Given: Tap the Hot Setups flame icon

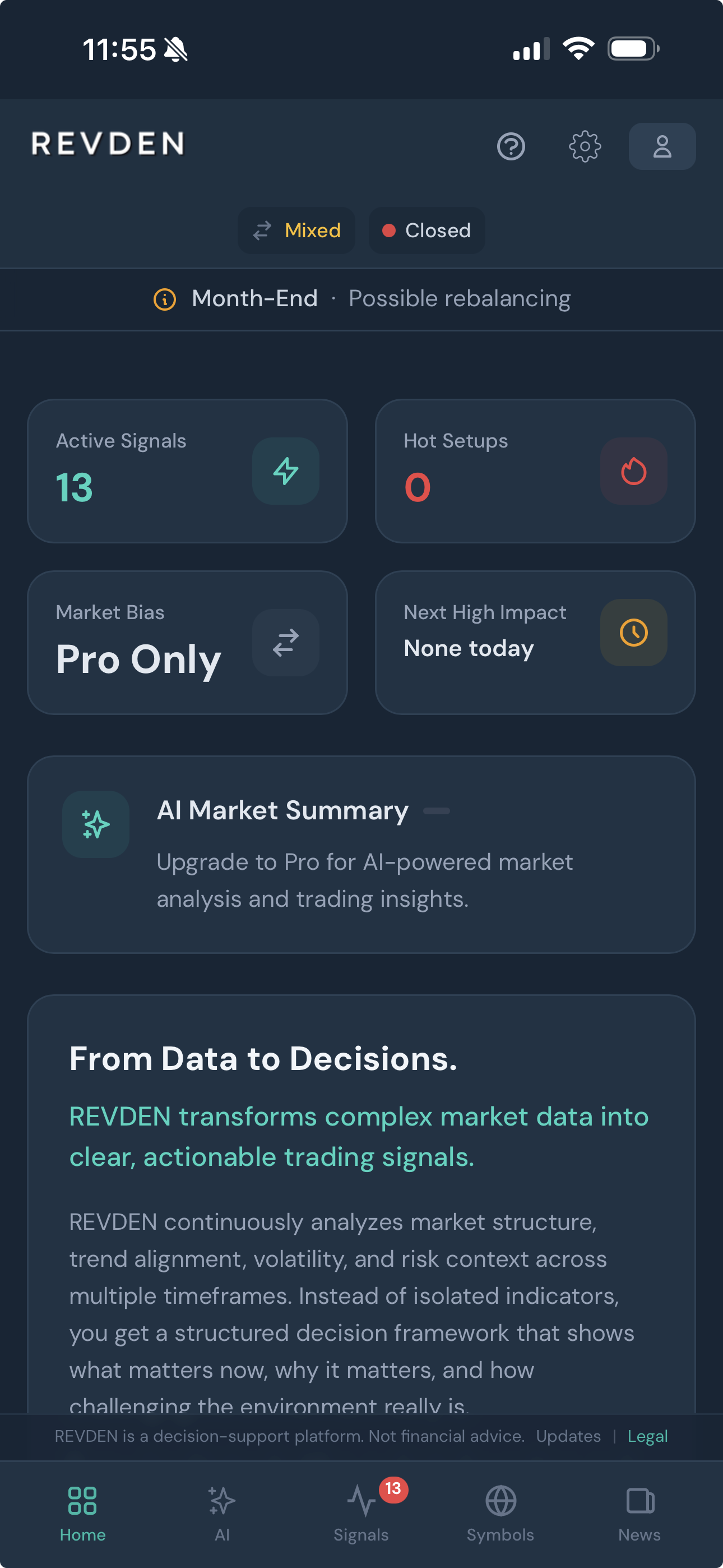Looking at the screenshot, I should coord(633,471).
